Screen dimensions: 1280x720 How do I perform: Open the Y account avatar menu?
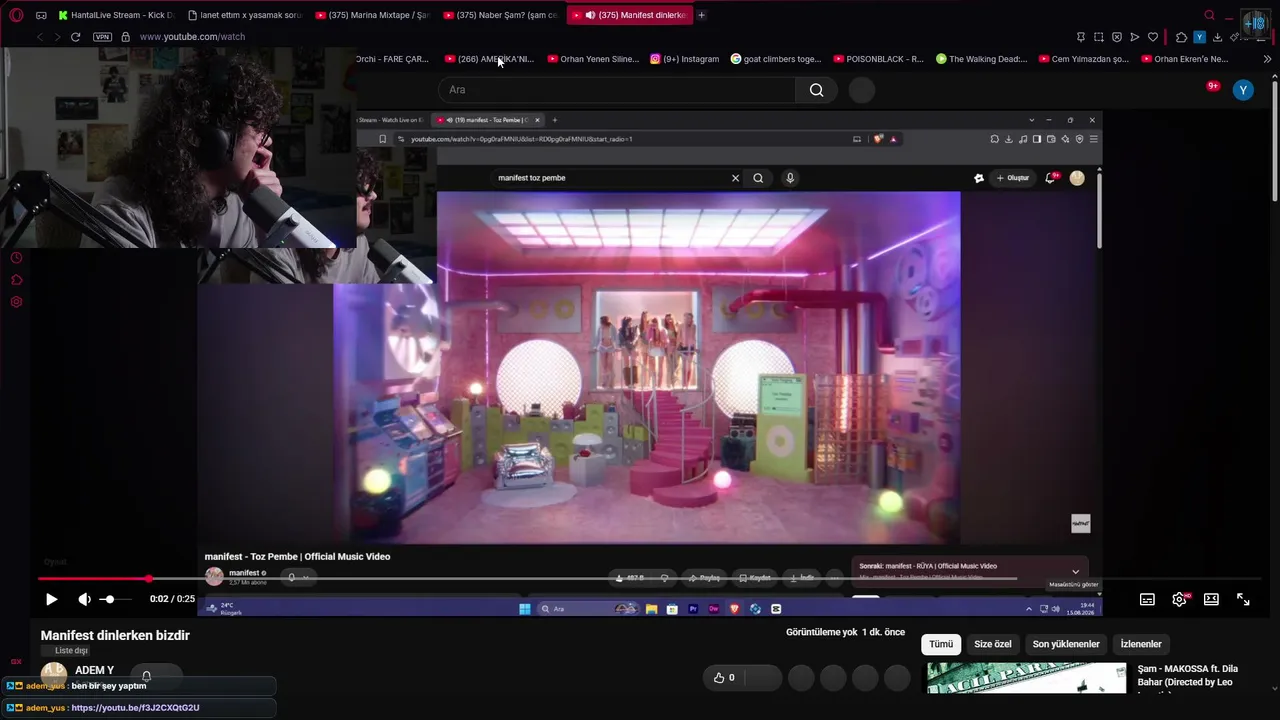point(1243,90)
